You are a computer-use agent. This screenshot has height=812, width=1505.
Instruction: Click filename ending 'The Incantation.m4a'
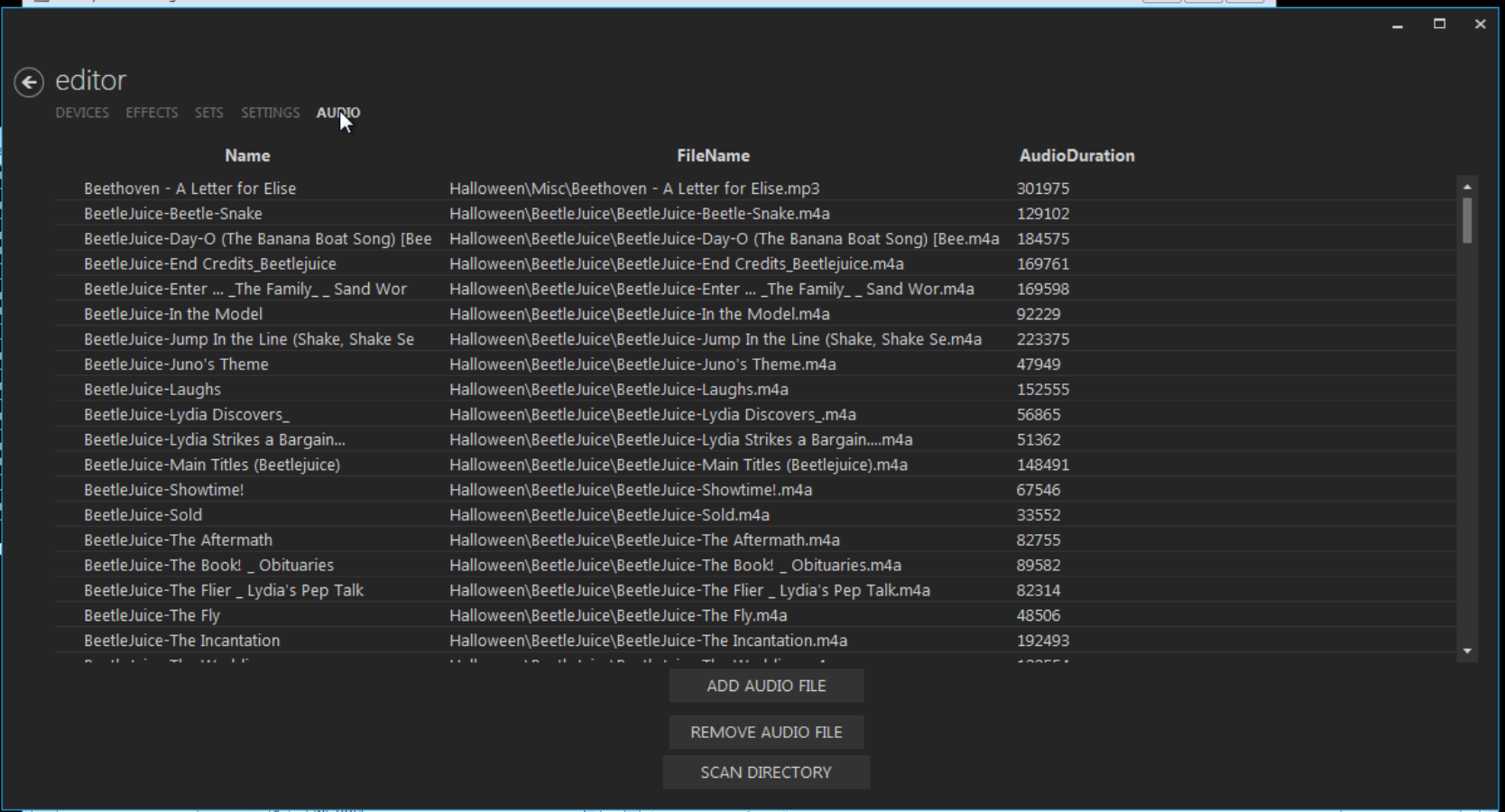(x=649, y=641)
